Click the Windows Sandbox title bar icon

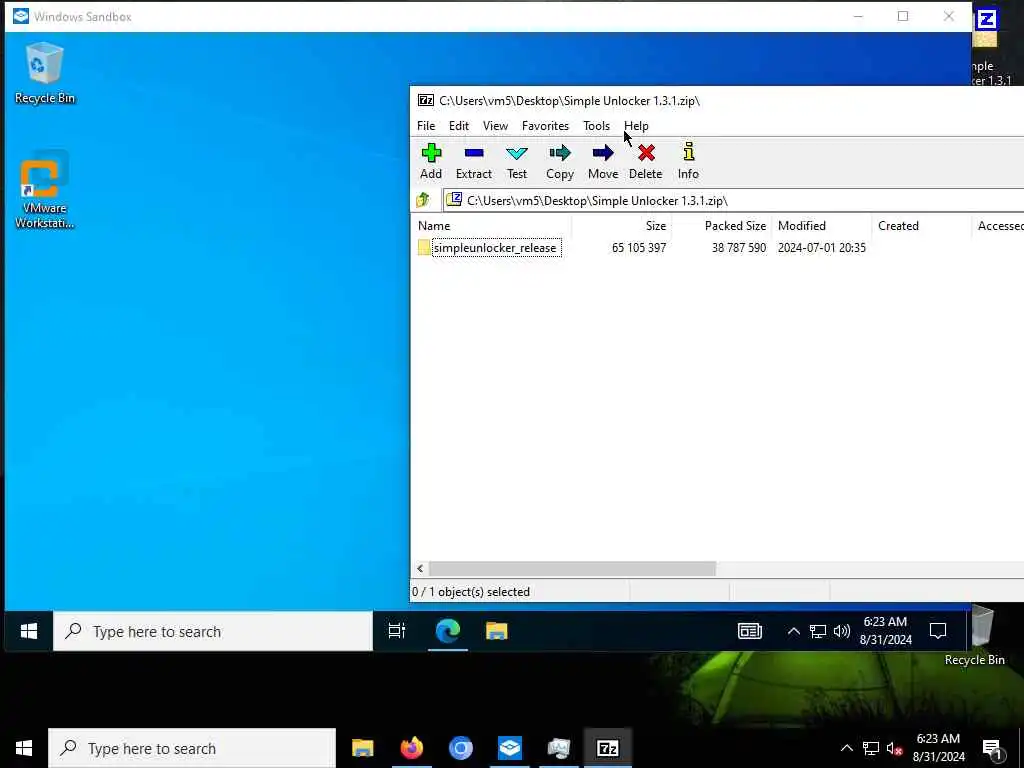click(x=21, y=16)
